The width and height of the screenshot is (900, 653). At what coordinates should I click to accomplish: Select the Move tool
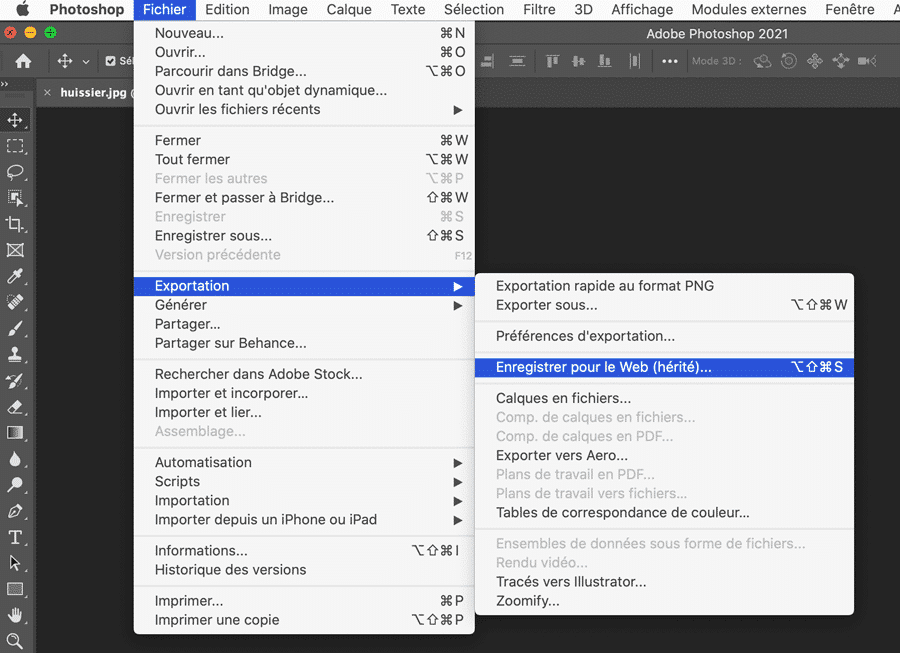(14, 119)
